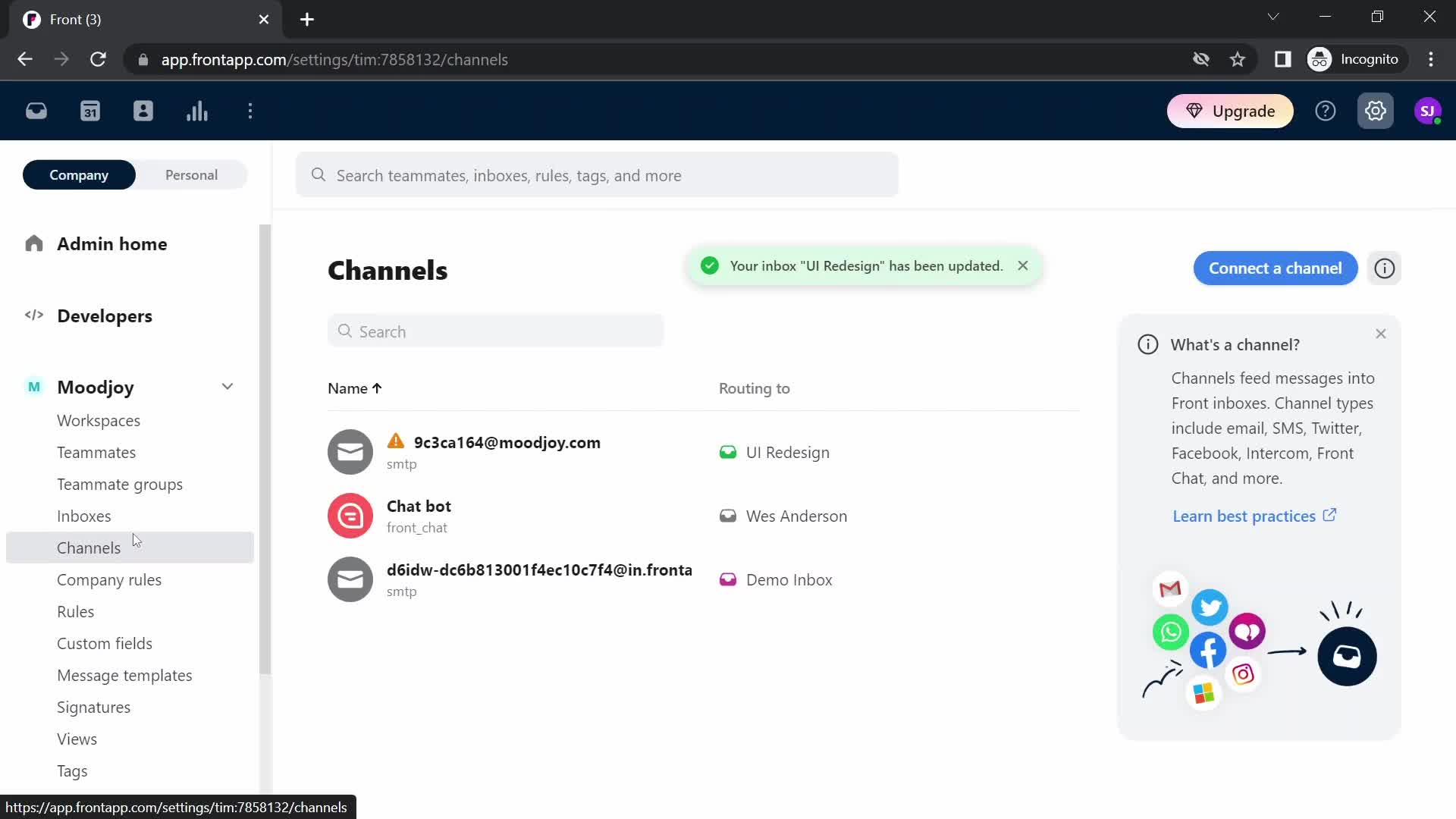Click the Contacts icon in toolbar
The height and width of the screenshot is (819, 1456).
pos(143,111)
